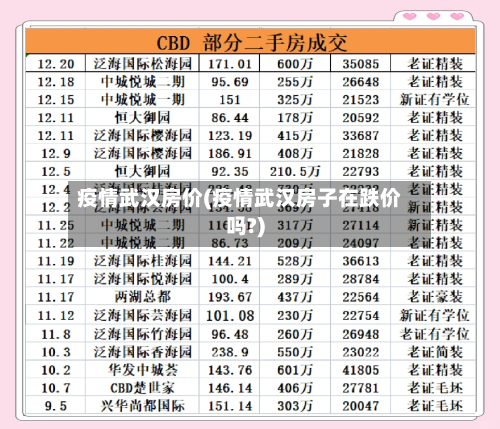500x429 pixels.
Task: Select the "兴华尚都国际" cell
Action: pos(143,406)
